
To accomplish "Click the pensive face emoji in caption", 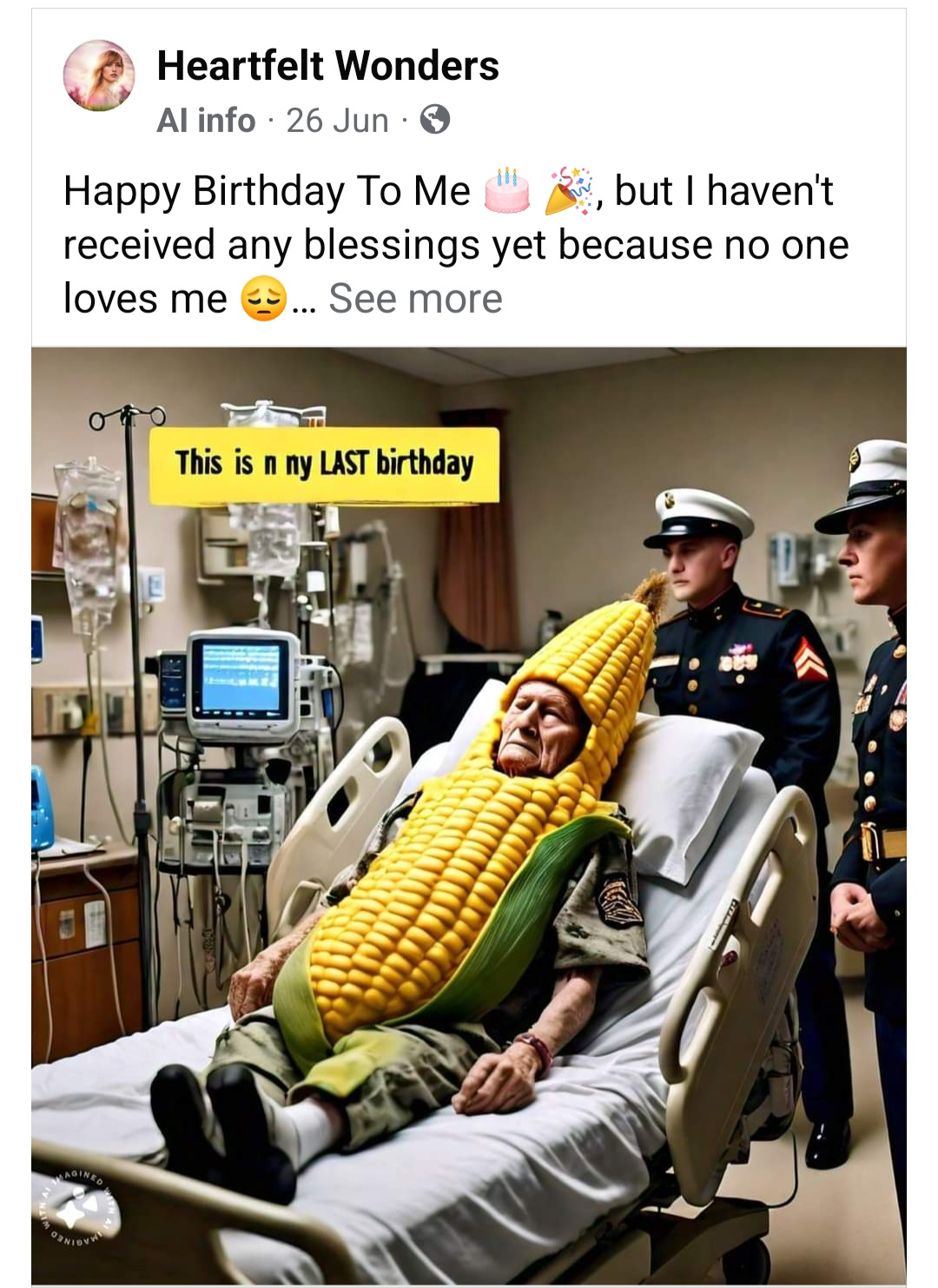I will point(263,299).
